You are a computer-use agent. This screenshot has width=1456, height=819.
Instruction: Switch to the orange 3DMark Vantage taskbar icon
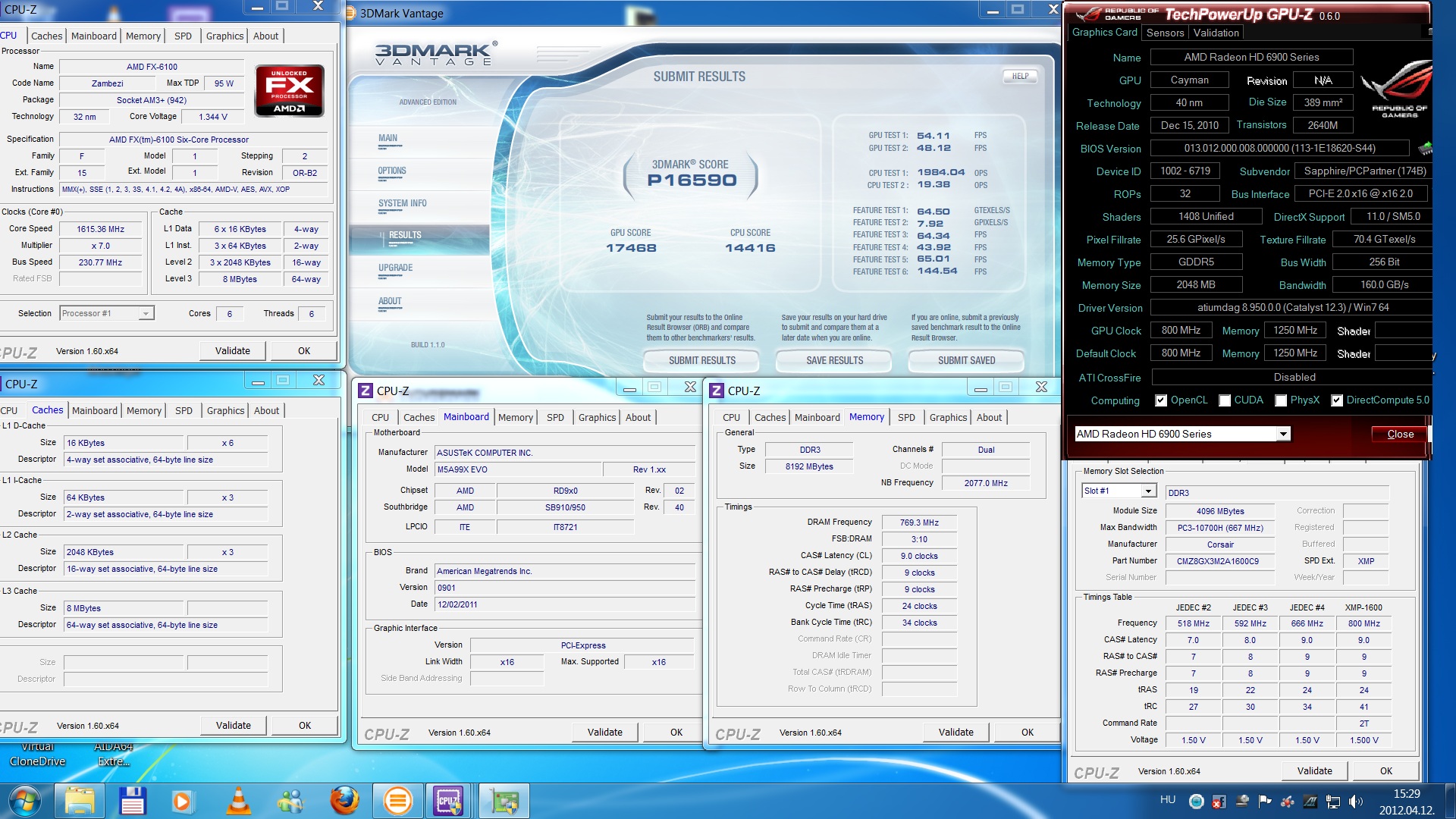397,801
